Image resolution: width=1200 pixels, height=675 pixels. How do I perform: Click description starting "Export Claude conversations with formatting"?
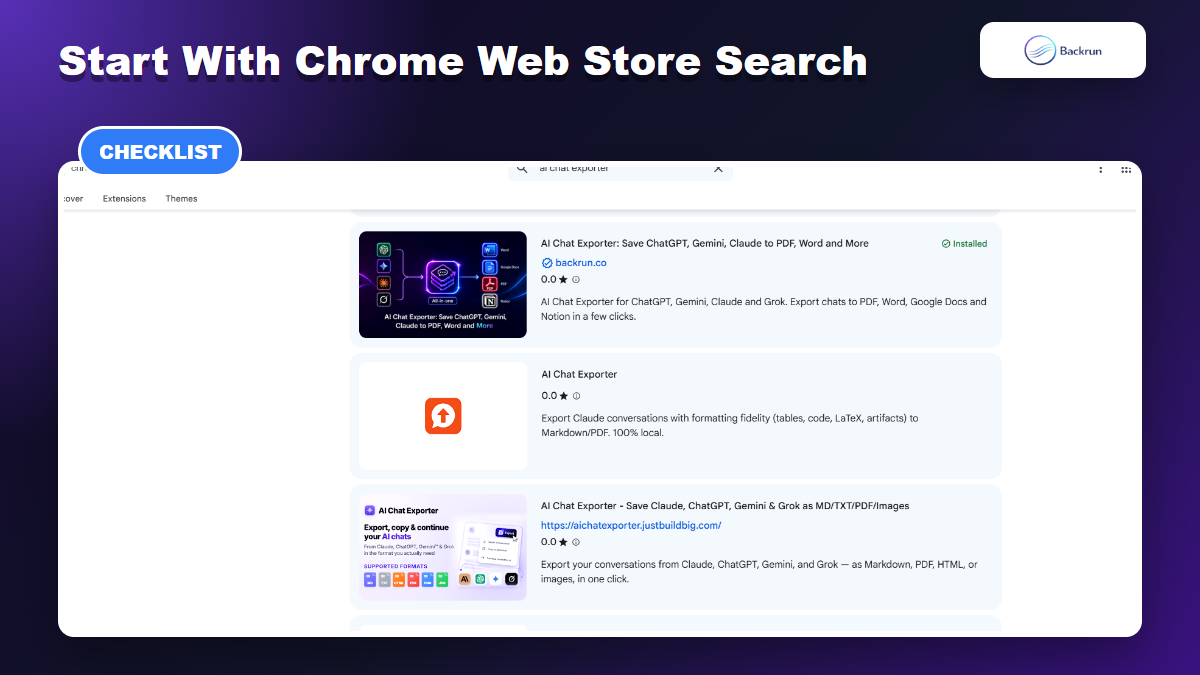(x=730, y=425)
